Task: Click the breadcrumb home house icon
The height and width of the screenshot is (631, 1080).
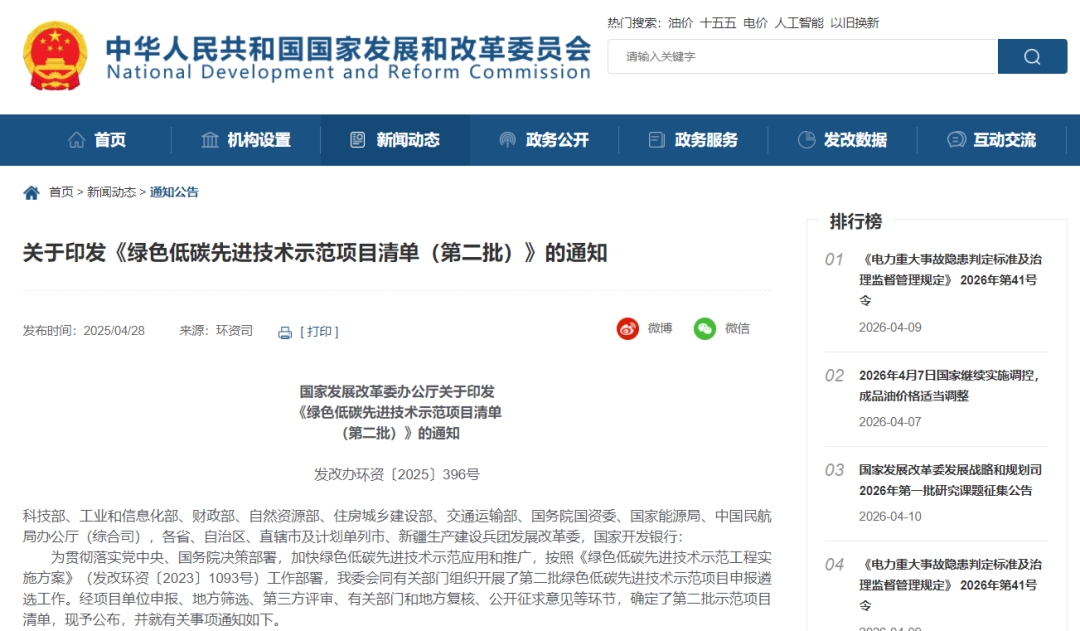Action: [32, 192]
